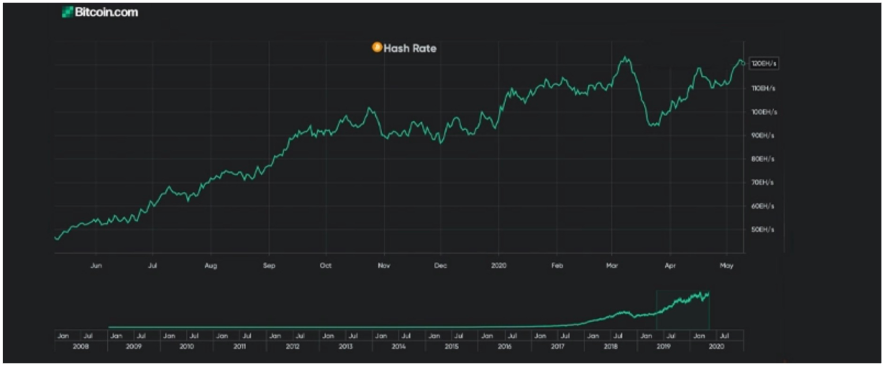
Task: Click the Mar label on main chart axis
Action: [x=612, y=265]
